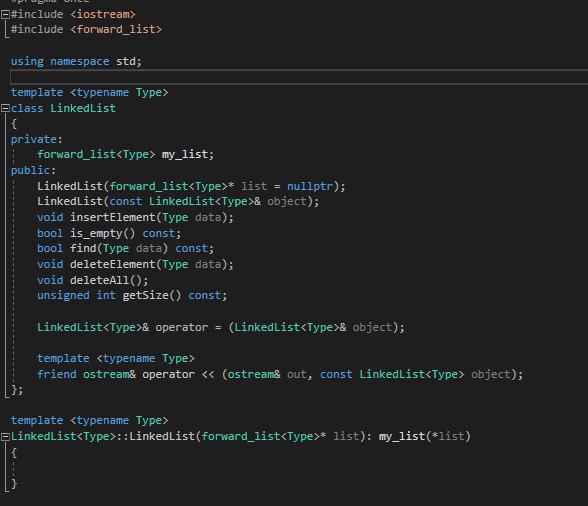
Task: Click the 'public:' access specifier
Action: (x=33, y=170)
